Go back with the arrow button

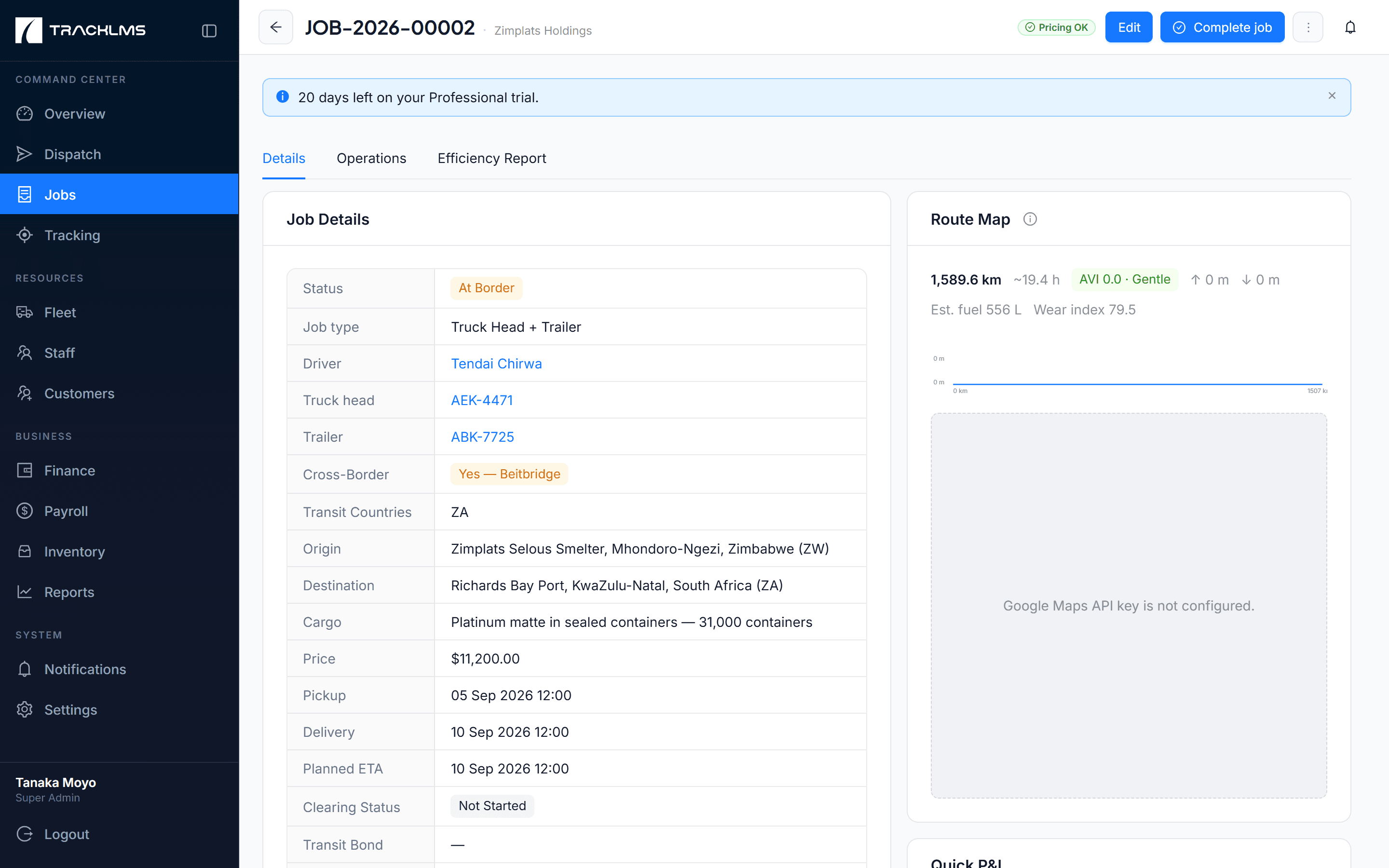tap(275, 27)
